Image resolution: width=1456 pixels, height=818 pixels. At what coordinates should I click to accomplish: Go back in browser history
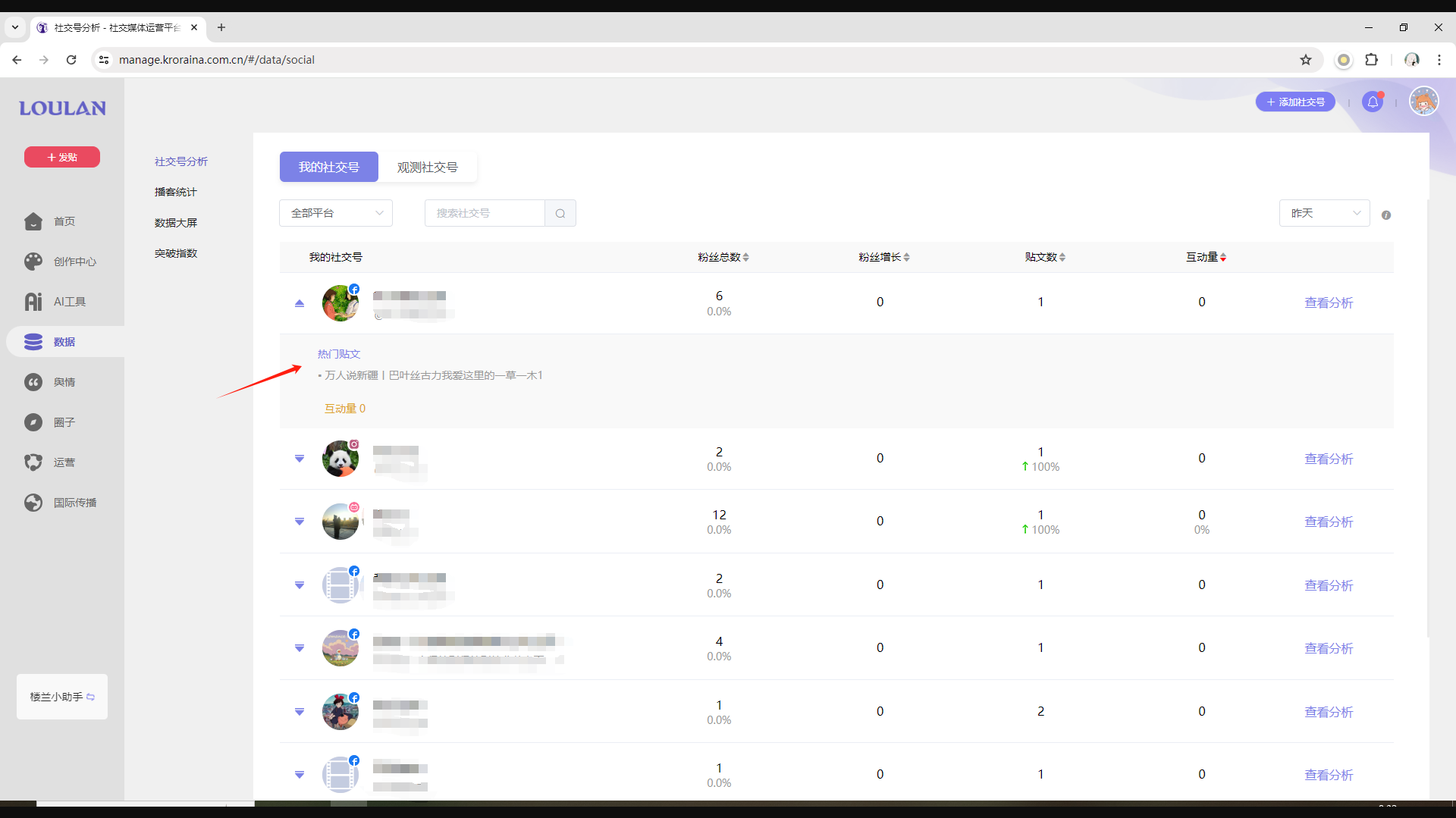click(x=17, y=60)
